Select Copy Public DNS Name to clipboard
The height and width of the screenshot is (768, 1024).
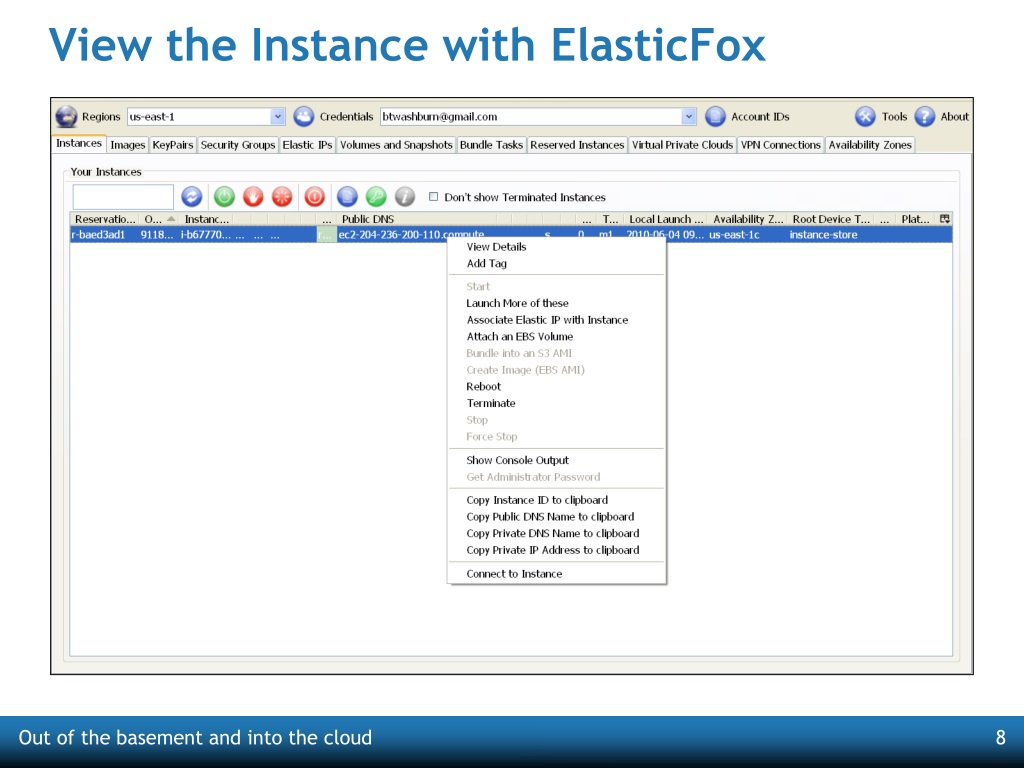tap(556, 517)
